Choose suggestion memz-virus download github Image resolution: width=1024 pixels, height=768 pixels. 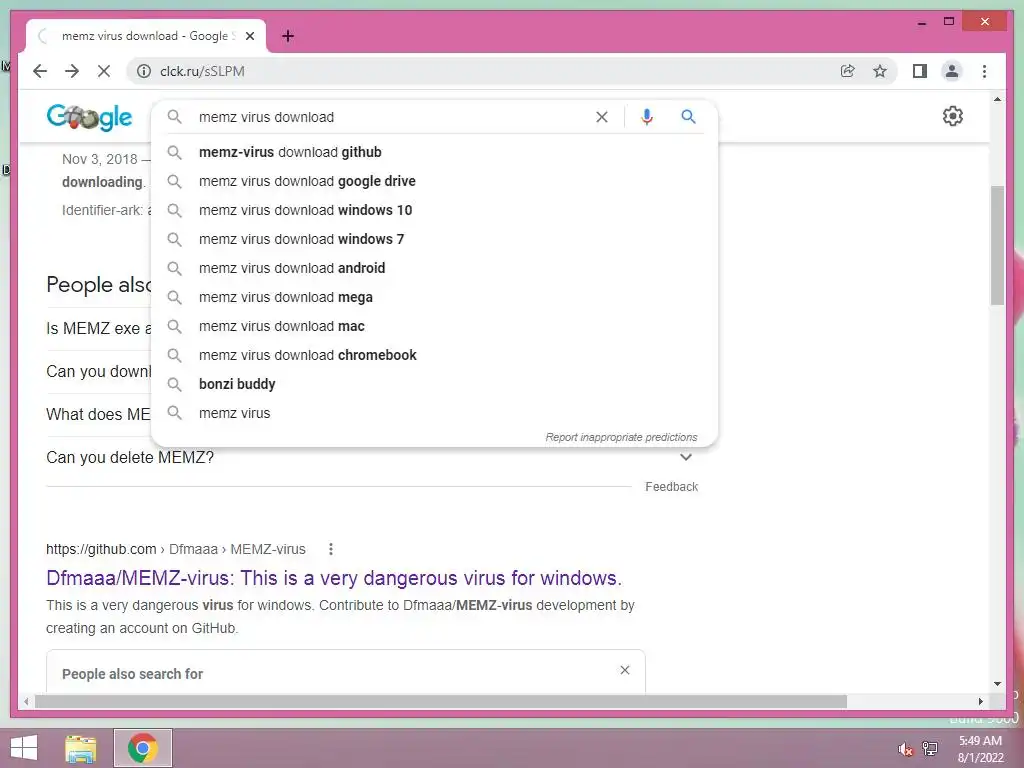pyautogui.click(x=434, y=152)
